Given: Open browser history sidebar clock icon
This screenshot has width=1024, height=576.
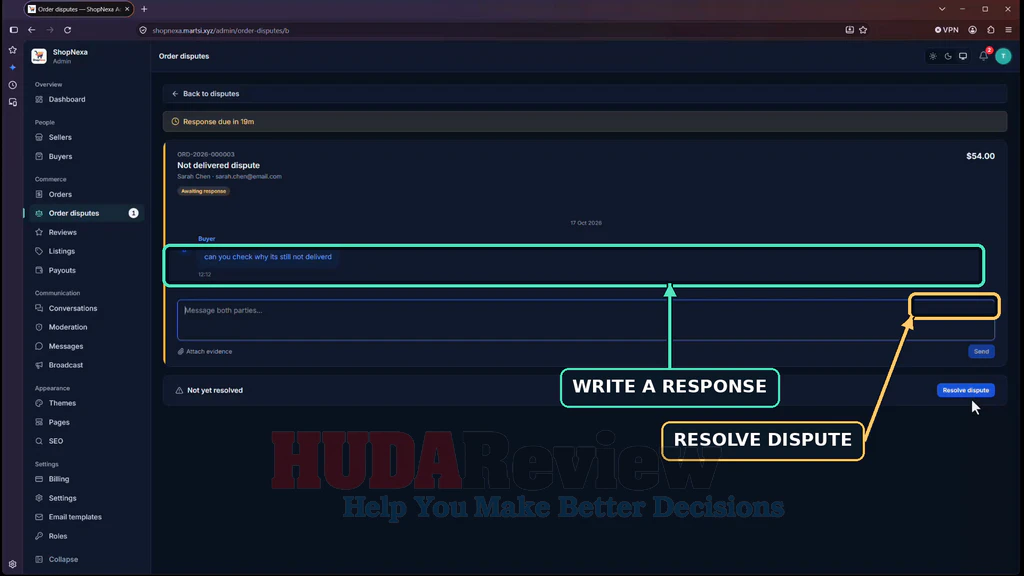Looking at the screenshot, I should click(x=12, y=85).
